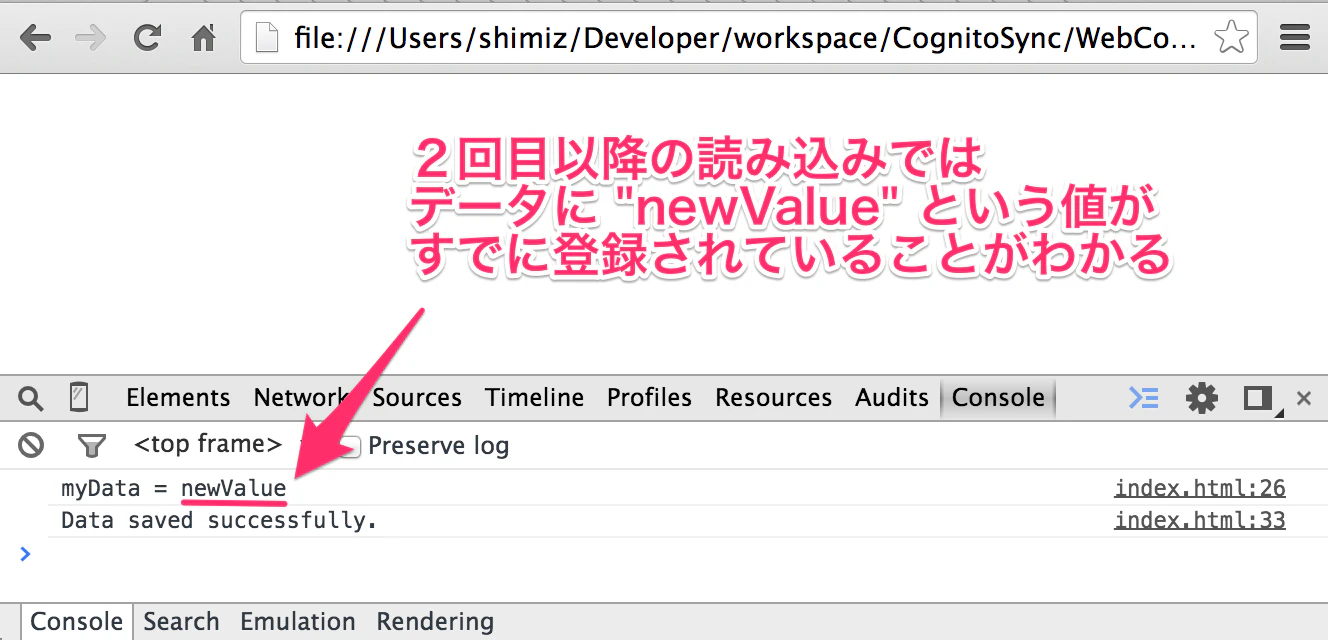The image size is (1328, 640).
Task: Select the Console panel in top toolbar
Action: [x=998, y=398]
